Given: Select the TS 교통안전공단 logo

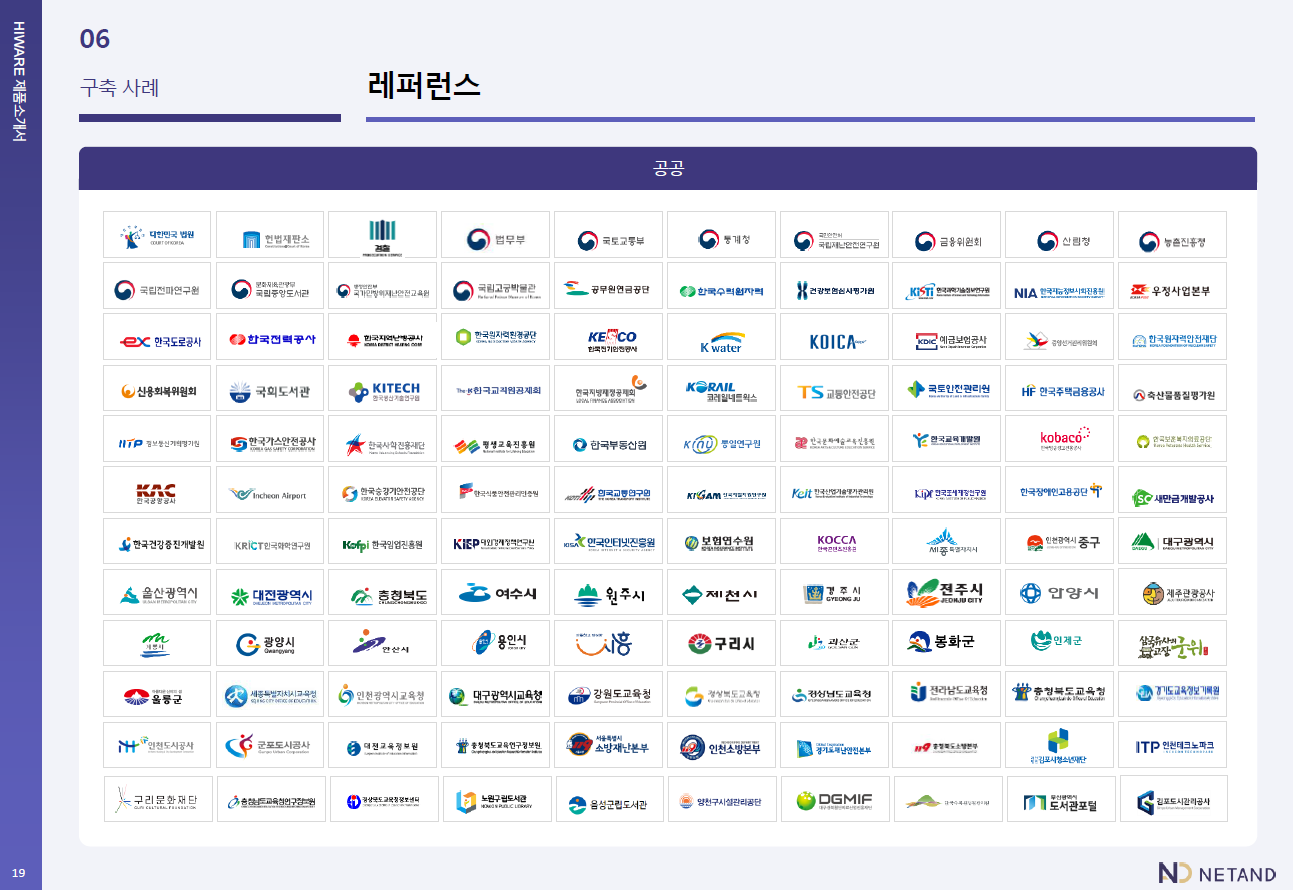Looking at the screenshot, I should tap(834, 389).
